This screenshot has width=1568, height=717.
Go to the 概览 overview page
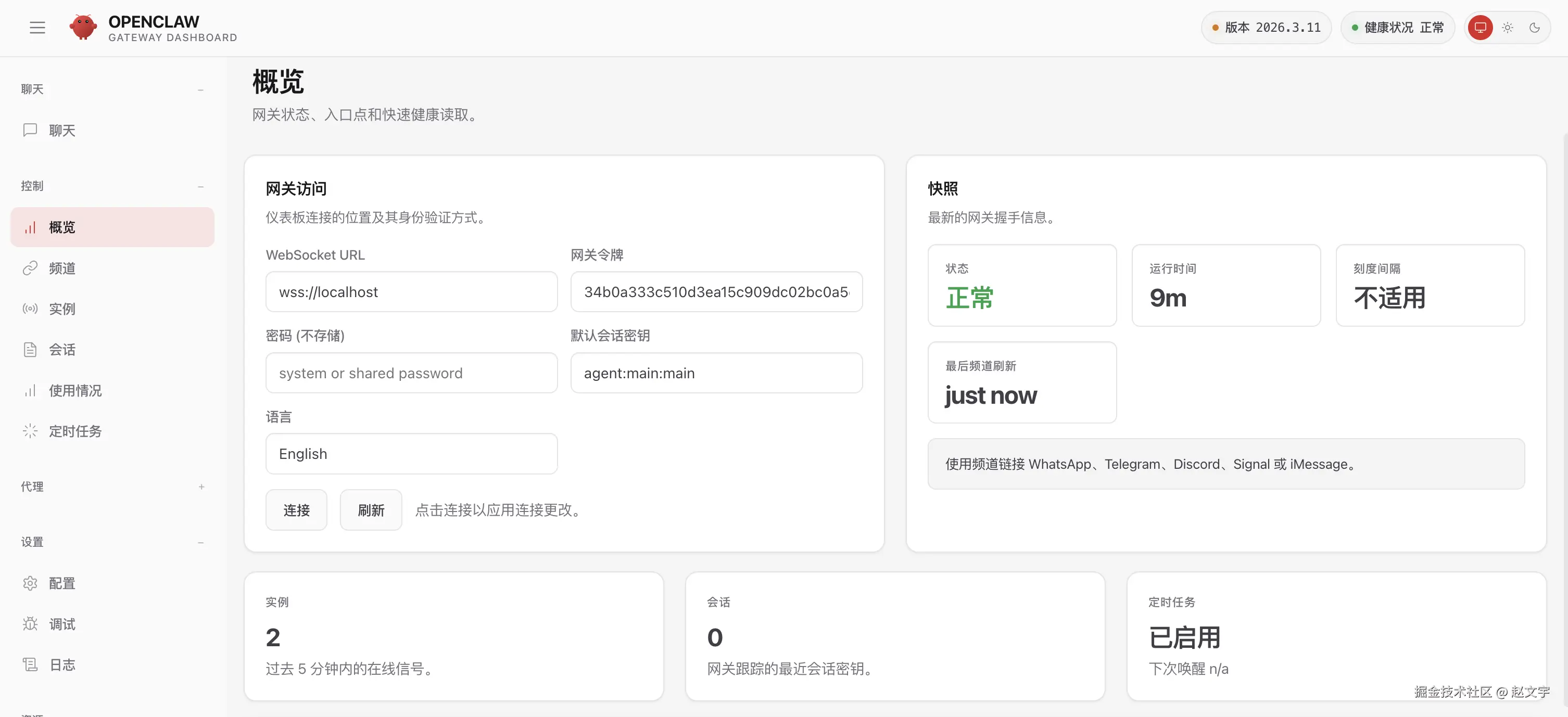pyautogui.click(x=61, y=227)
